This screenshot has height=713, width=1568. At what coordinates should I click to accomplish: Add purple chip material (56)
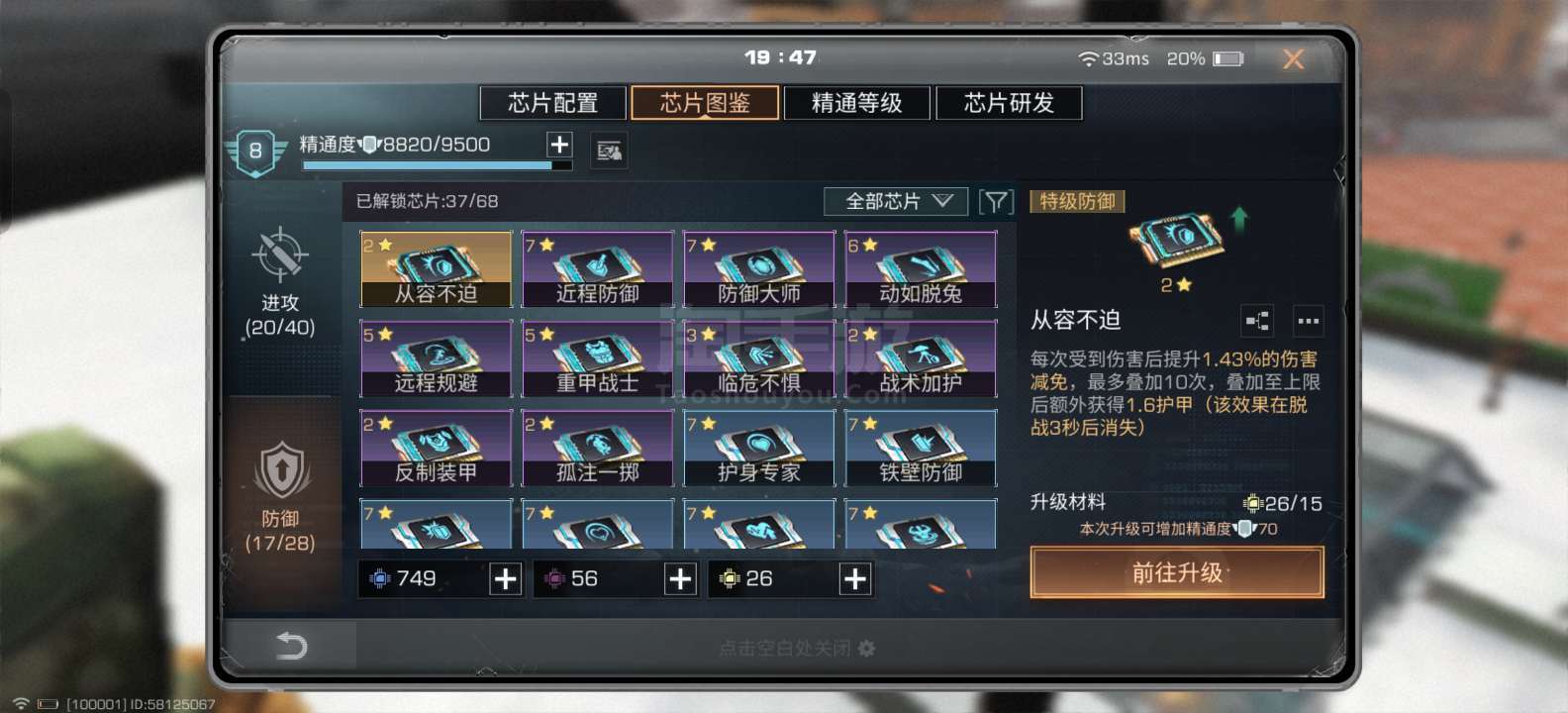(x=680, y=579)
